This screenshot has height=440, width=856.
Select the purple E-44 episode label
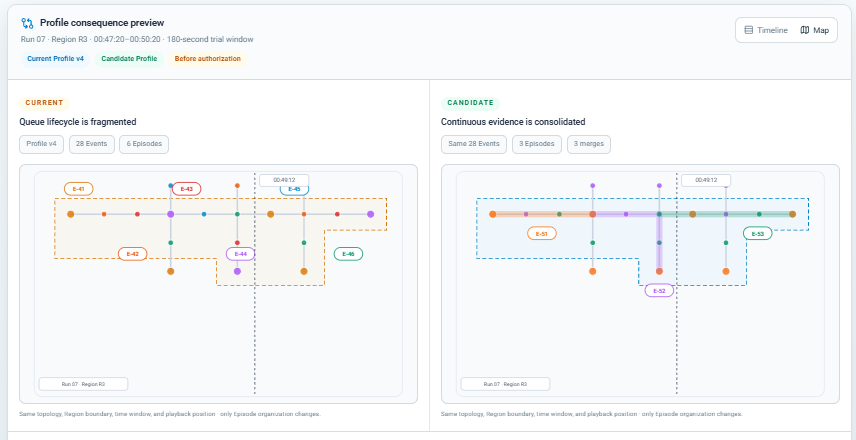[x=241, y=254]
